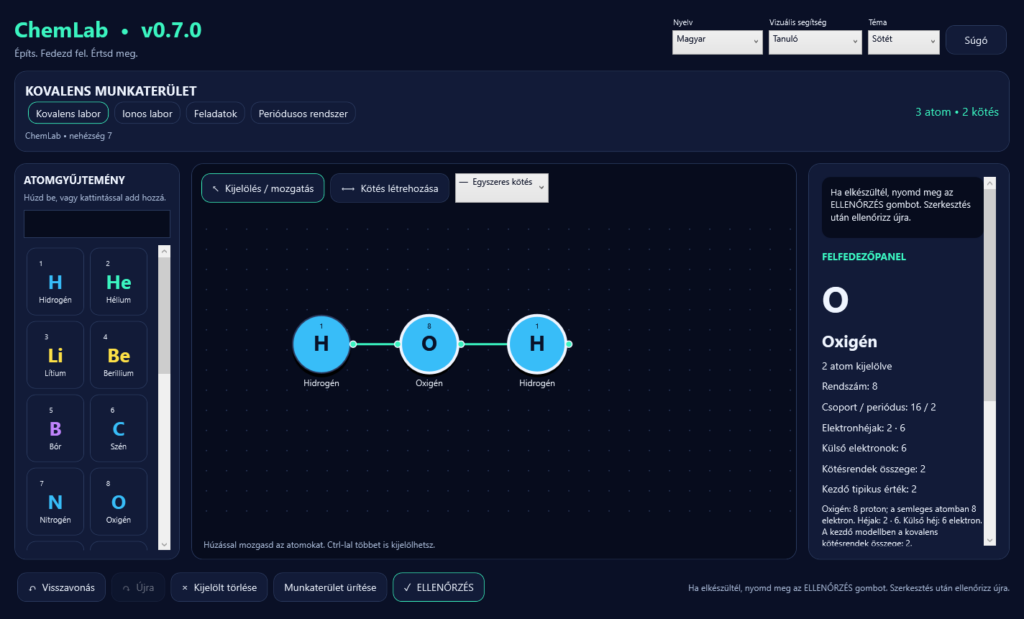The image size is (1024, 619).
Task: Click the atom collection scrollbar thumb
Action: click(165, 316)
